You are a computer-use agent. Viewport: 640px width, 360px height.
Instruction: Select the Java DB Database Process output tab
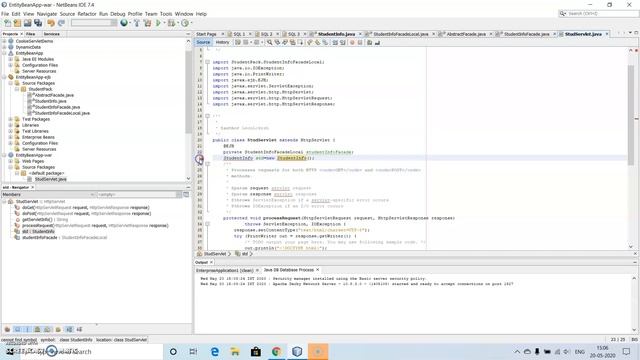289,270
